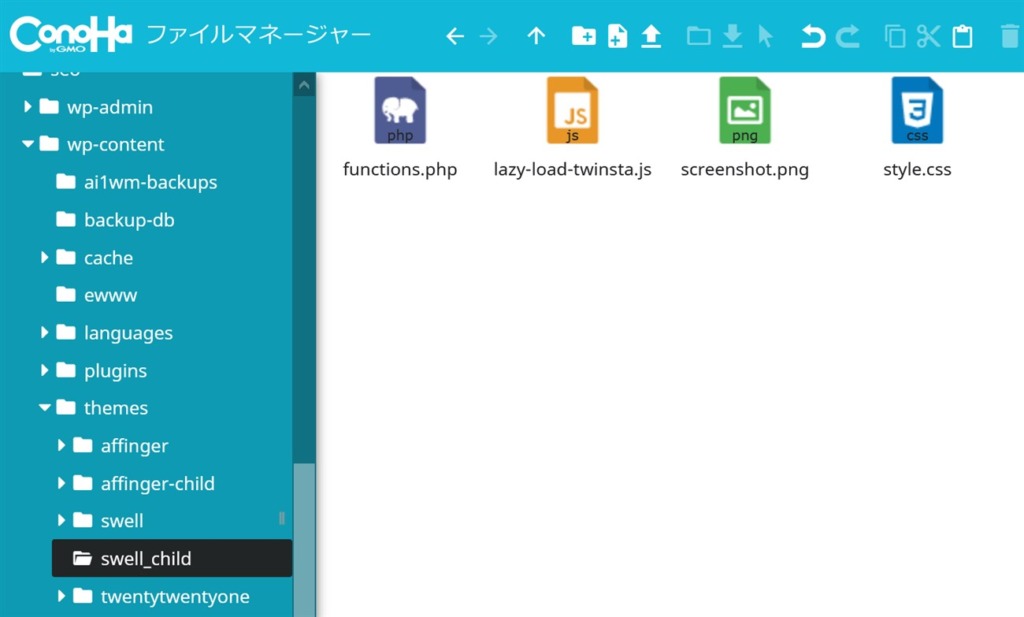
Task: Collapse the wp-content folder arrow
Action: pyautogui.click(x=27, y=144)
